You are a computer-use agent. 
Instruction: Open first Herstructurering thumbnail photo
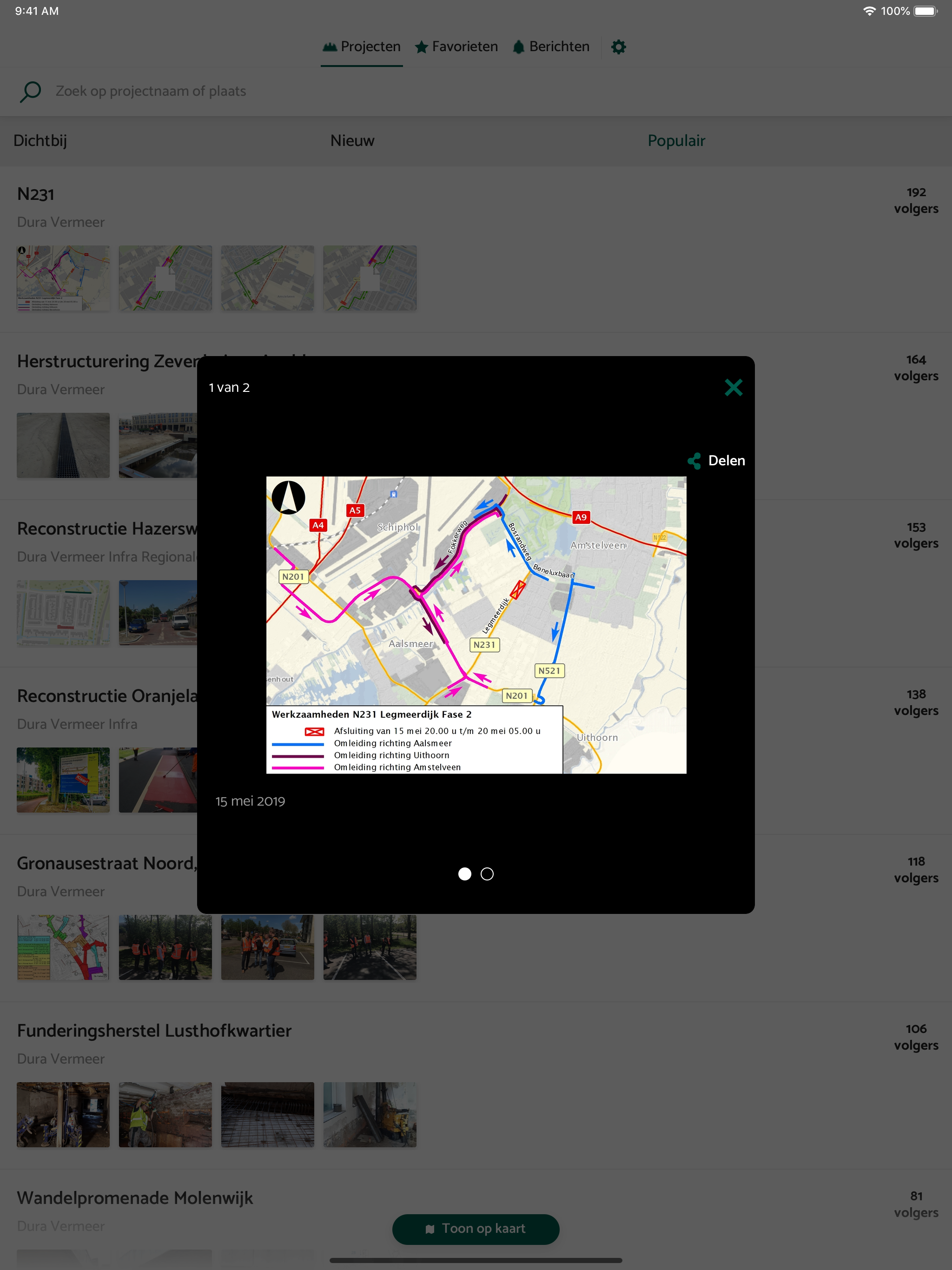click(63, 445)
